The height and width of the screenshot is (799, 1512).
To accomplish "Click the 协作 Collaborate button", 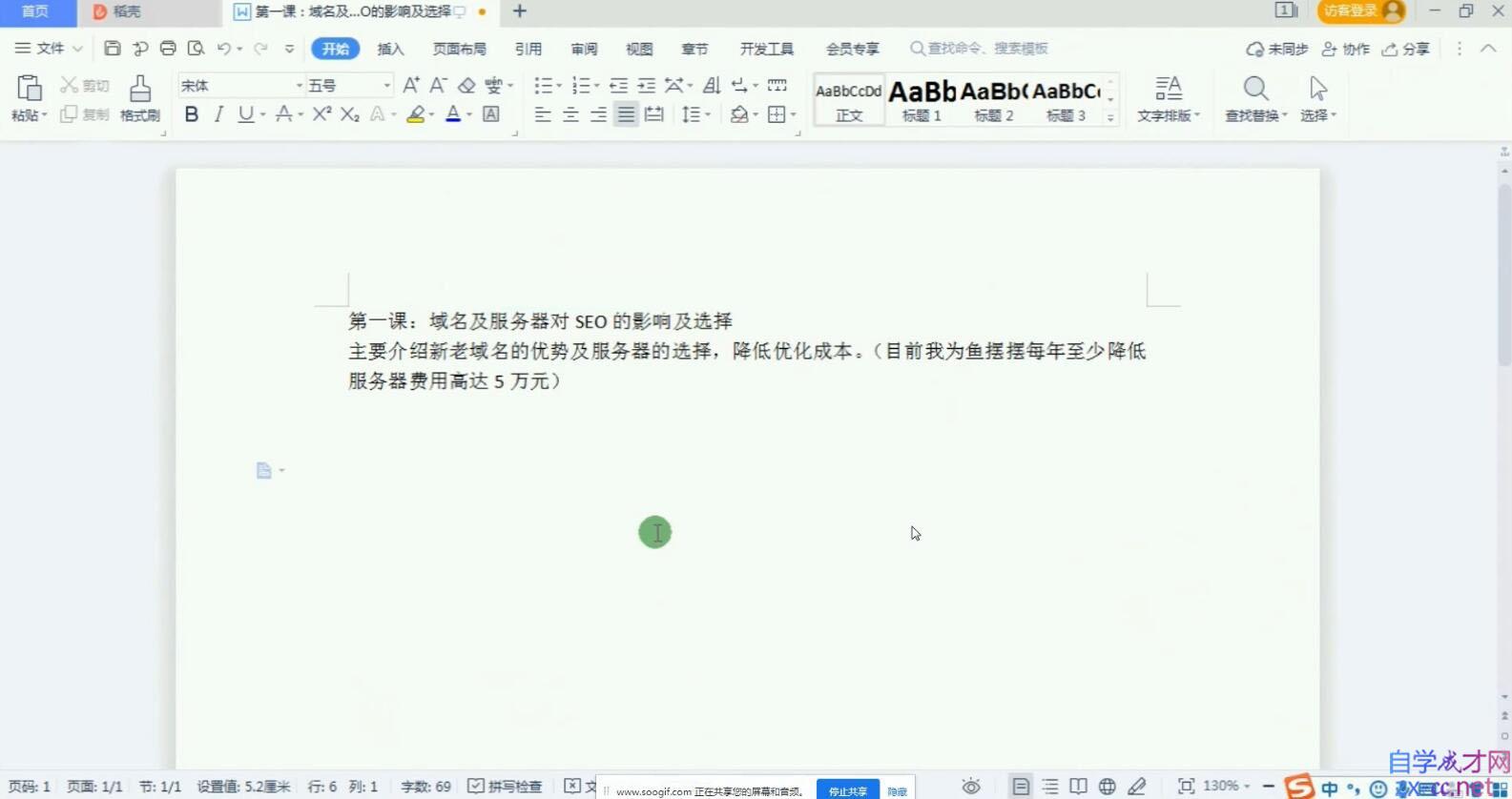I will tap(1345, 49).
